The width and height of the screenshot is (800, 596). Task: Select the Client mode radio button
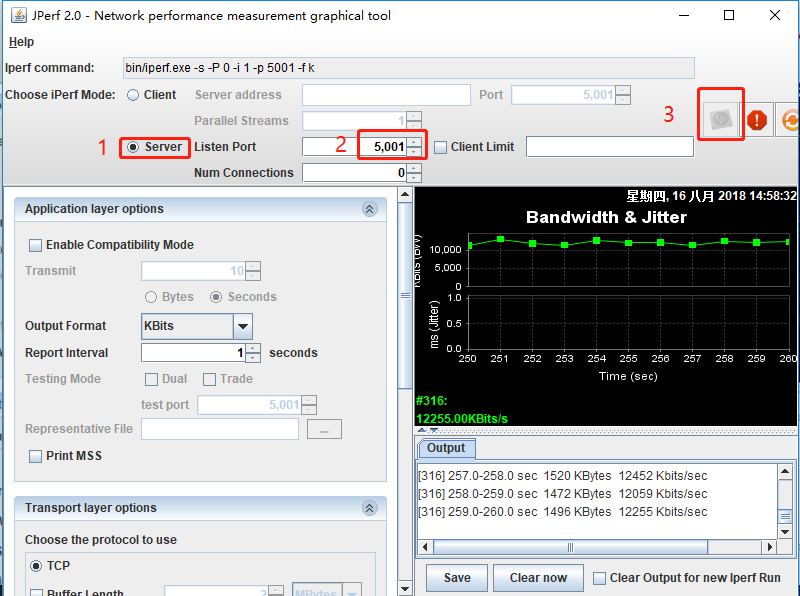point(133,95)
